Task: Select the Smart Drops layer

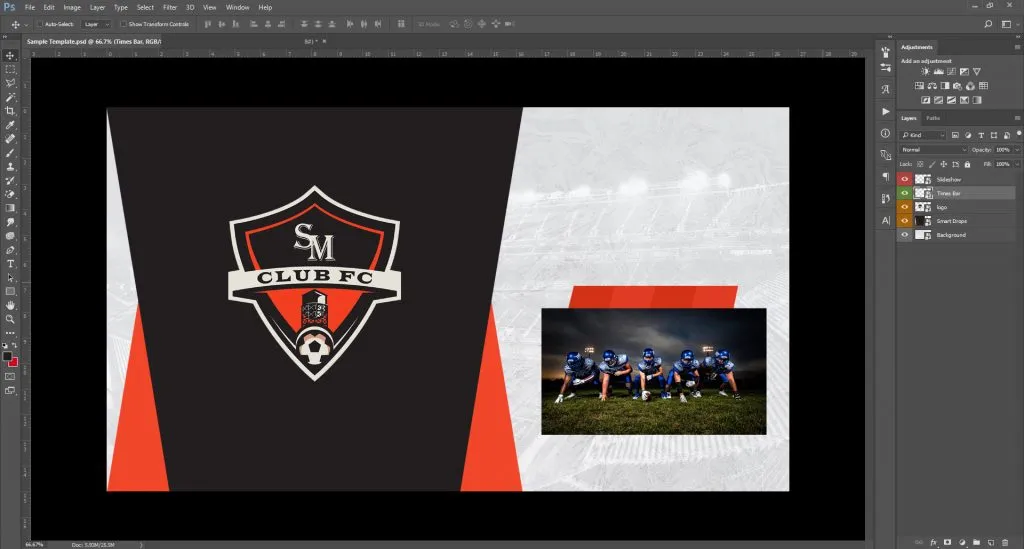Action: [951, 221]
